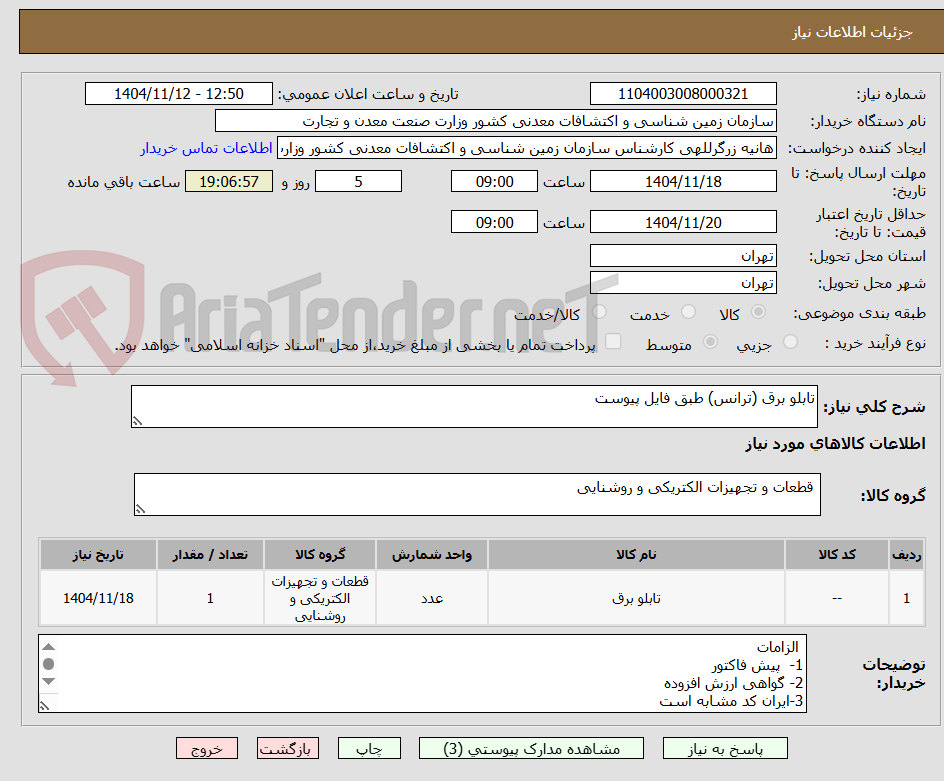Image resolution: width=944 pixels, height=781 pixels.
Task: Click the نام دستگاه خریدار field
Action: coord(495,121)
